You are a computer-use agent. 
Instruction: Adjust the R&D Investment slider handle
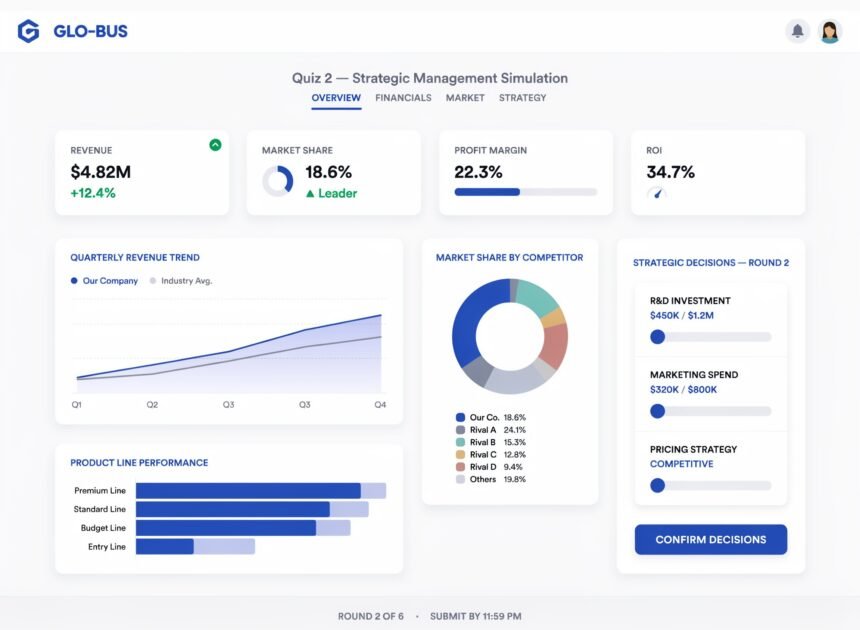coord(657,337)
